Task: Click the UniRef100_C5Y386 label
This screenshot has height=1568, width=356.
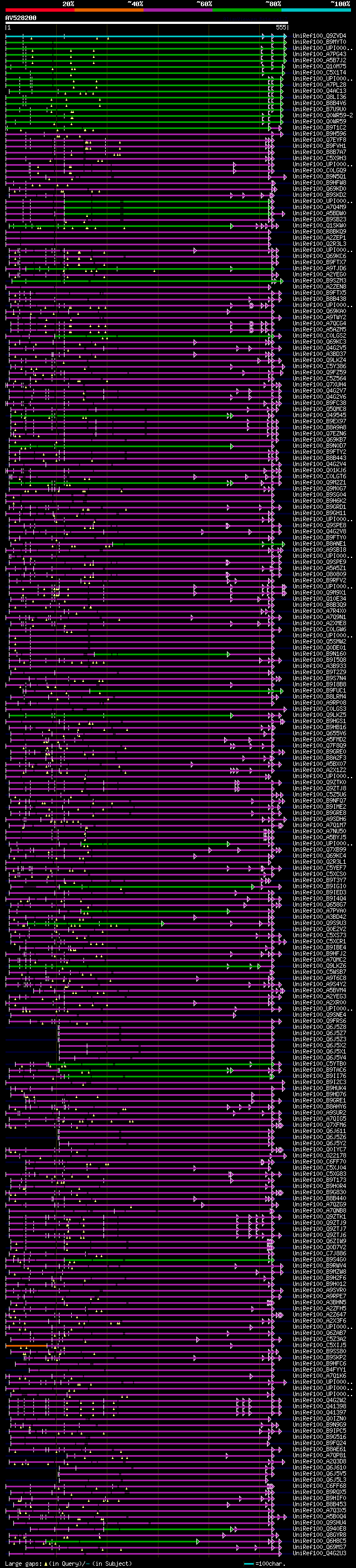Action: (x=319, y=366)
